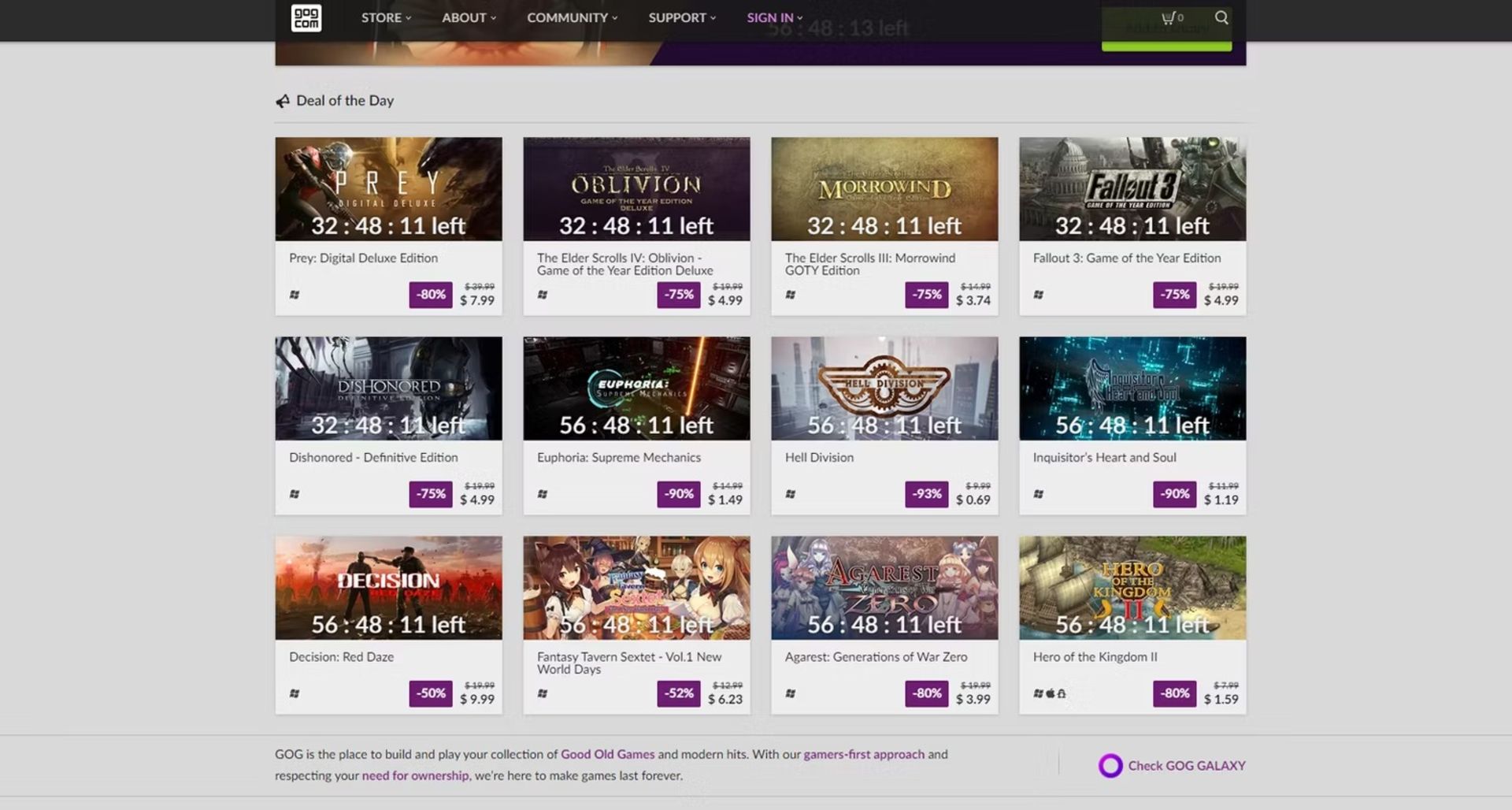The width and height of the screenshot is (1512, 810).
Task: Click Windows icon on Inquisitor's Heart card
Action: 1039,494
